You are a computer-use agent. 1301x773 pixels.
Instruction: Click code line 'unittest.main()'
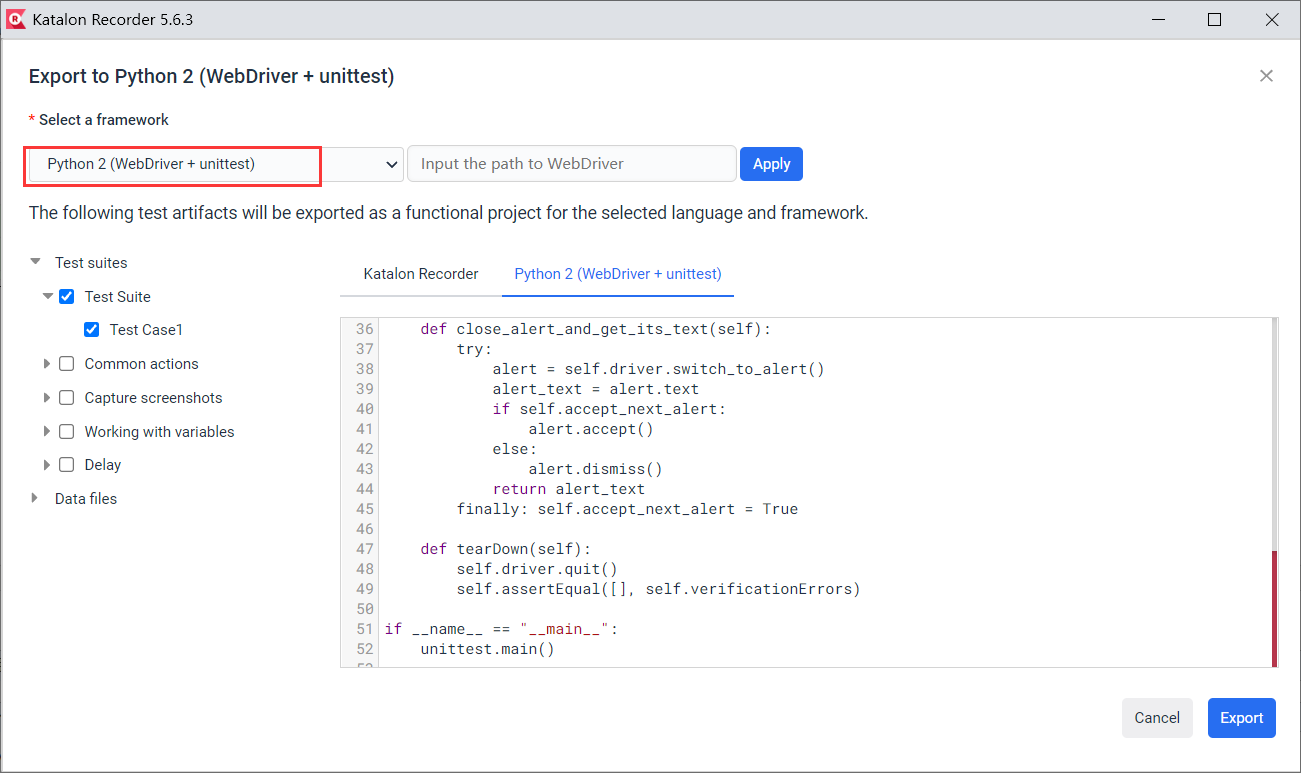(488, 649)
